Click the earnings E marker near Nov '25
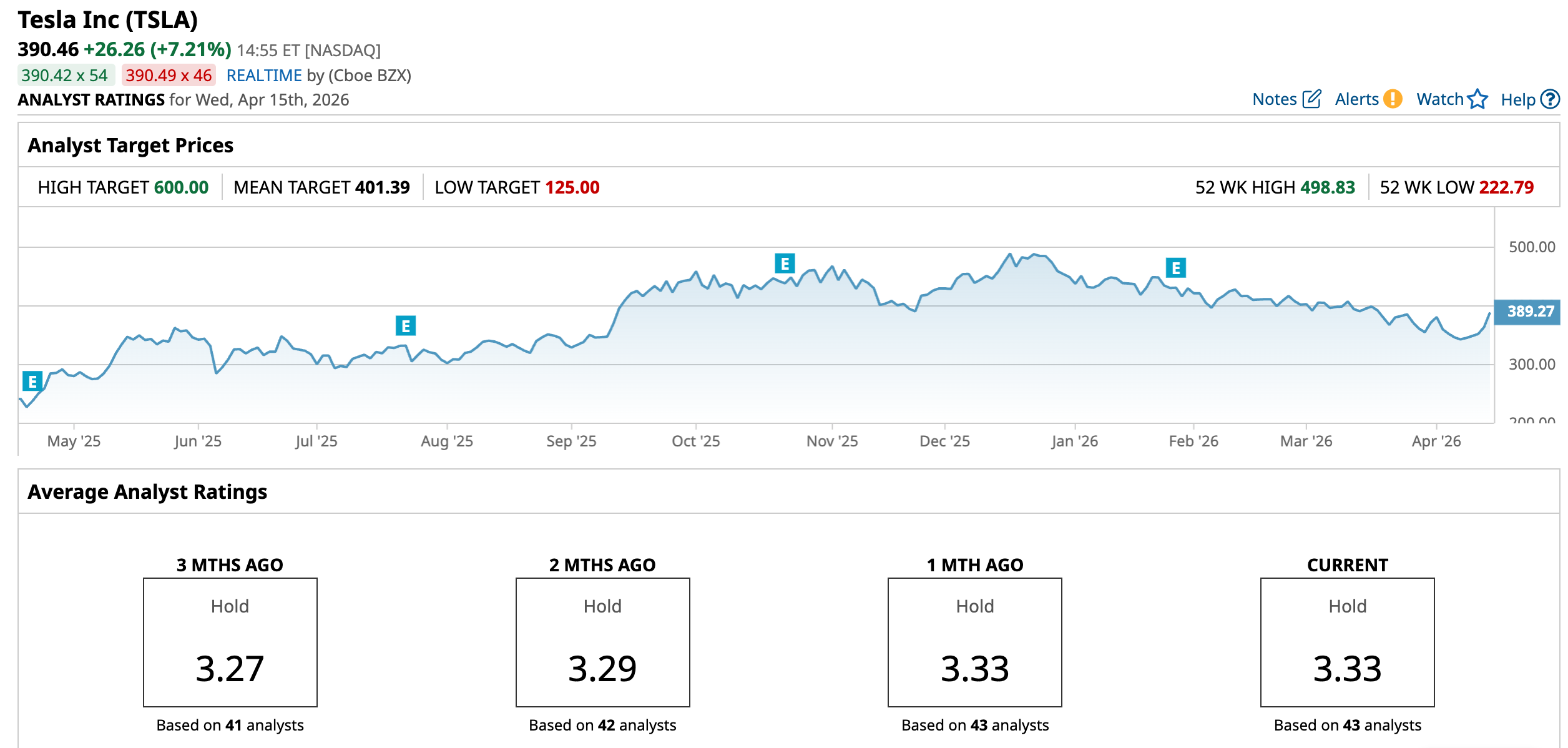The width and height of the screenshot is (1568, 748). [785, 263]
